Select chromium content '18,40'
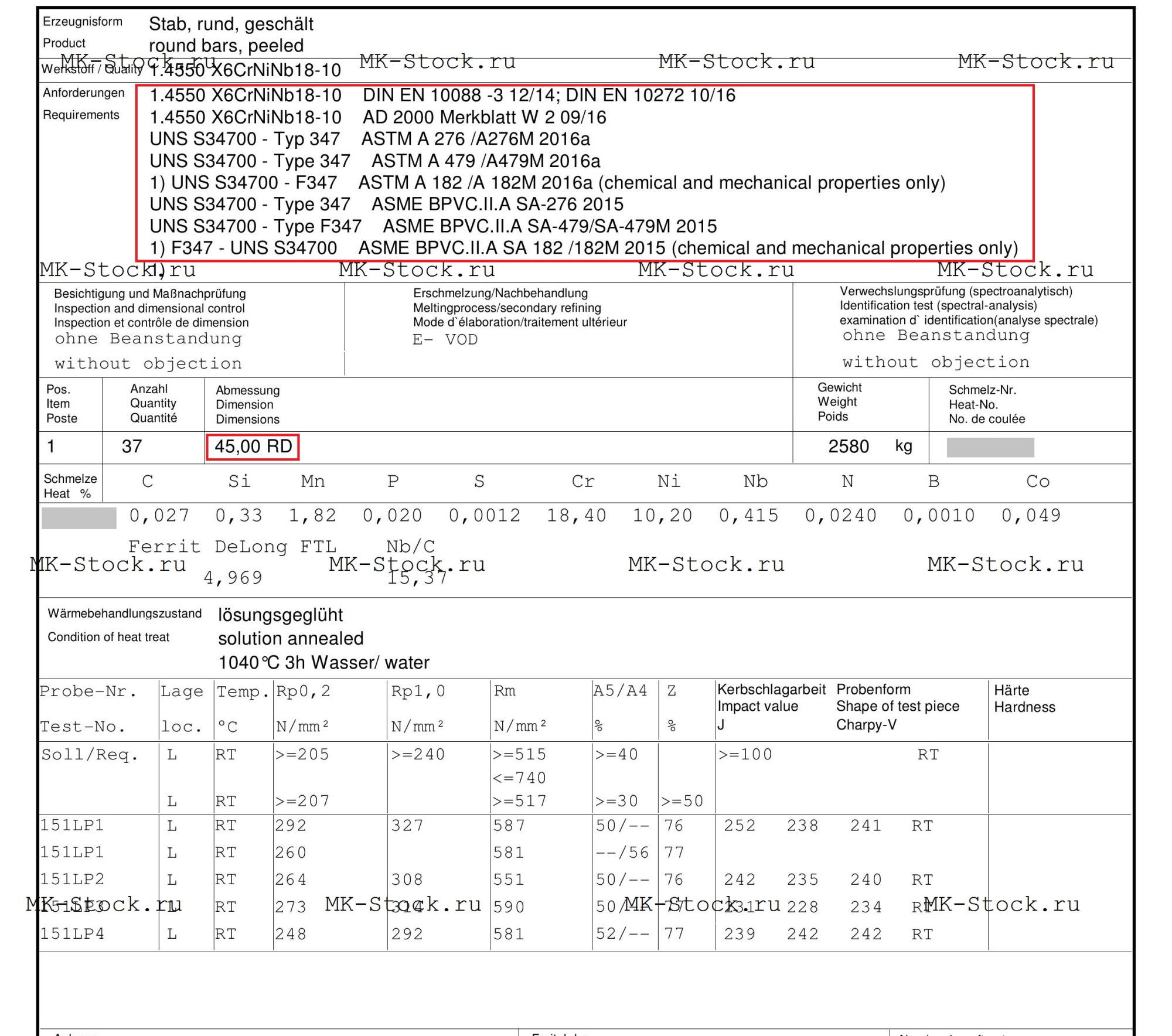 coord(577,516)
